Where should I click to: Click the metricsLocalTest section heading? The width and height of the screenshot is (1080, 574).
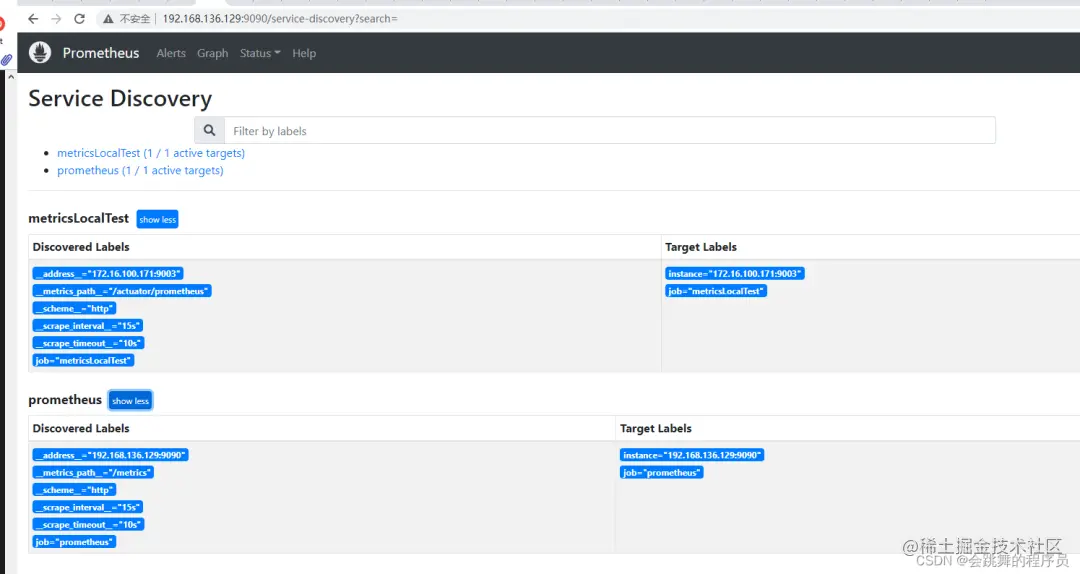click(x=79, y=218)
